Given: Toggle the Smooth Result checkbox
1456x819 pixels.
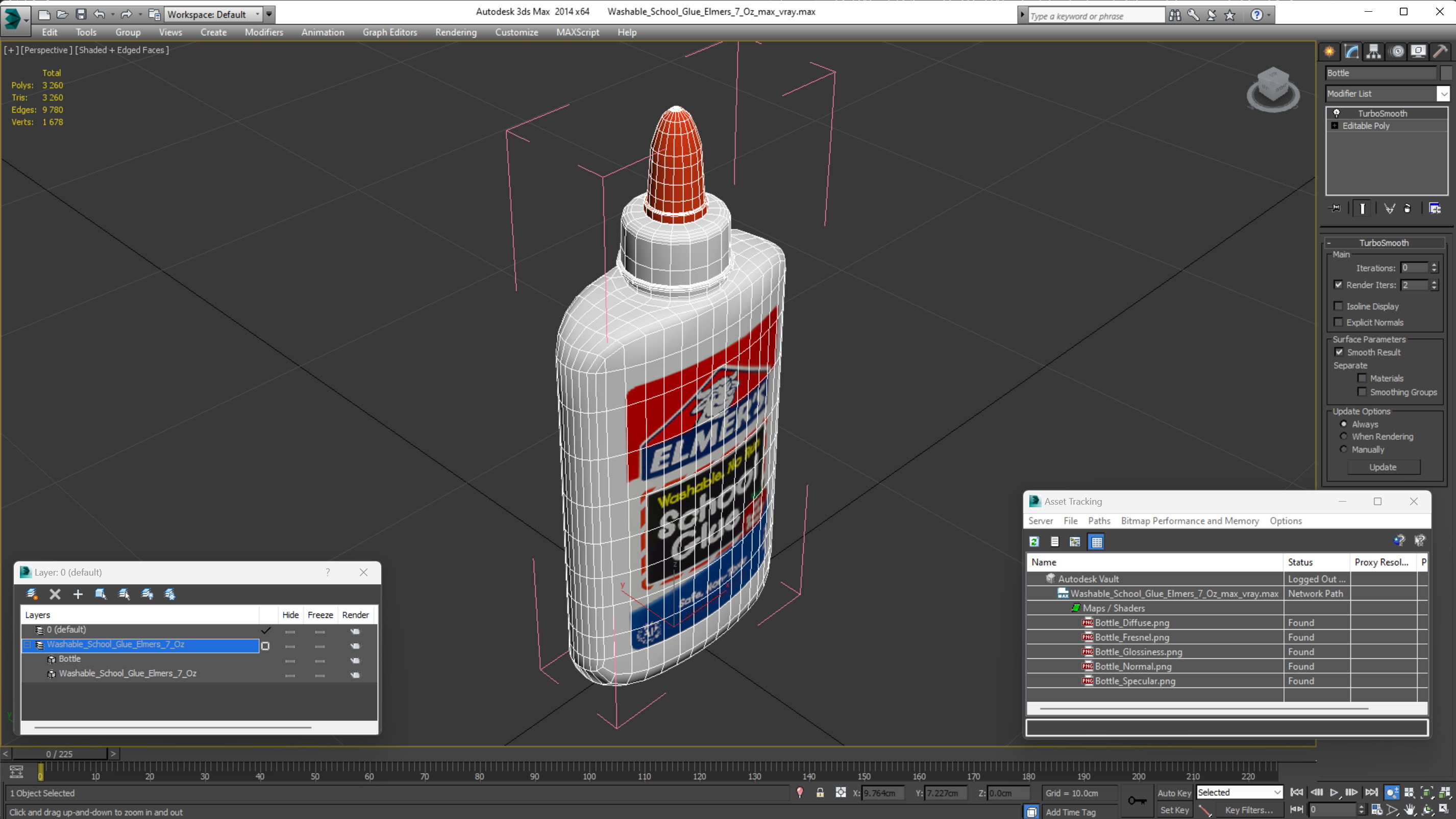Looking at the screenshot, I should click(1339, 352).
